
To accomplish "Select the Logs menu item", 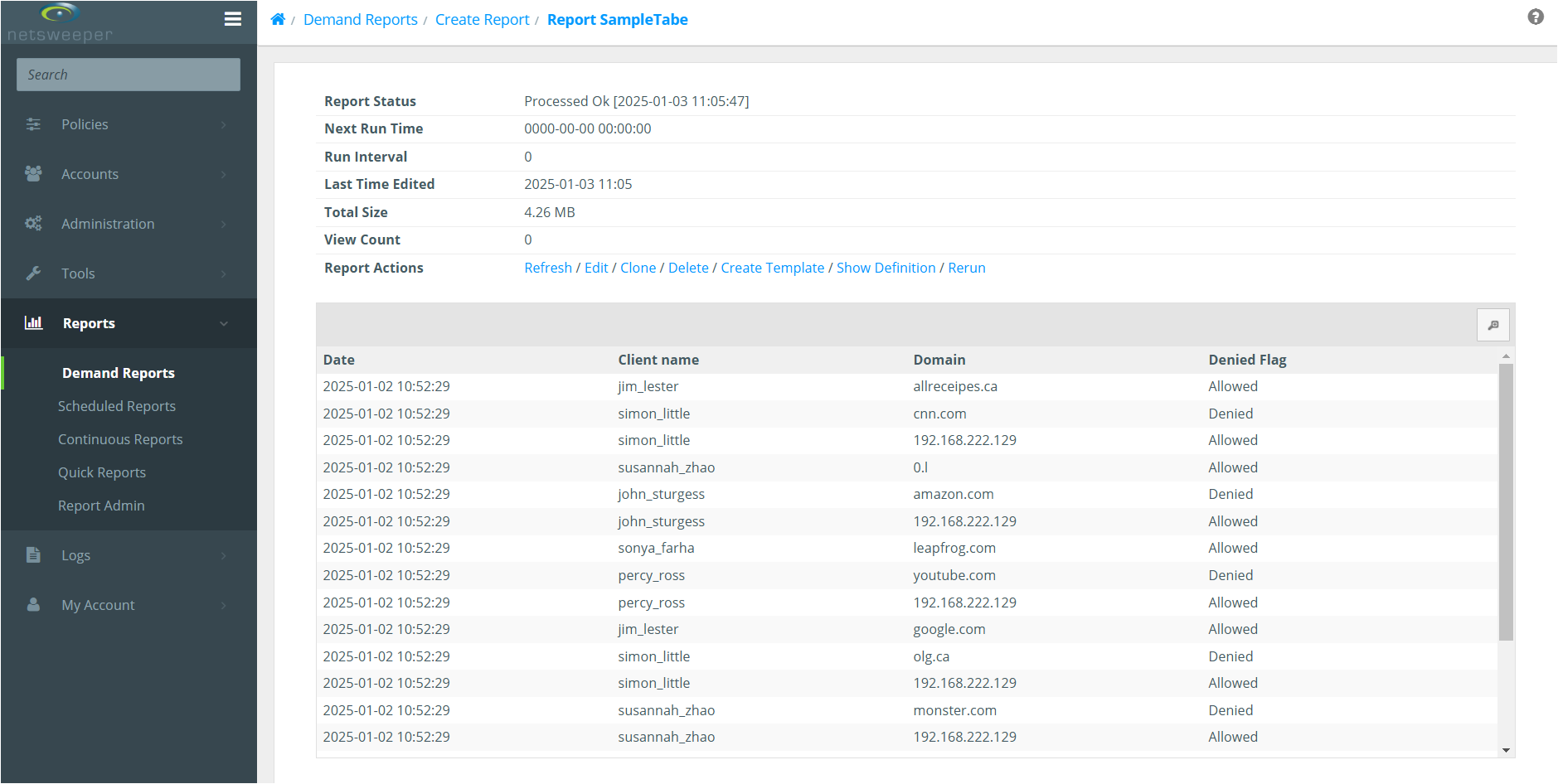I will point(129,555).
